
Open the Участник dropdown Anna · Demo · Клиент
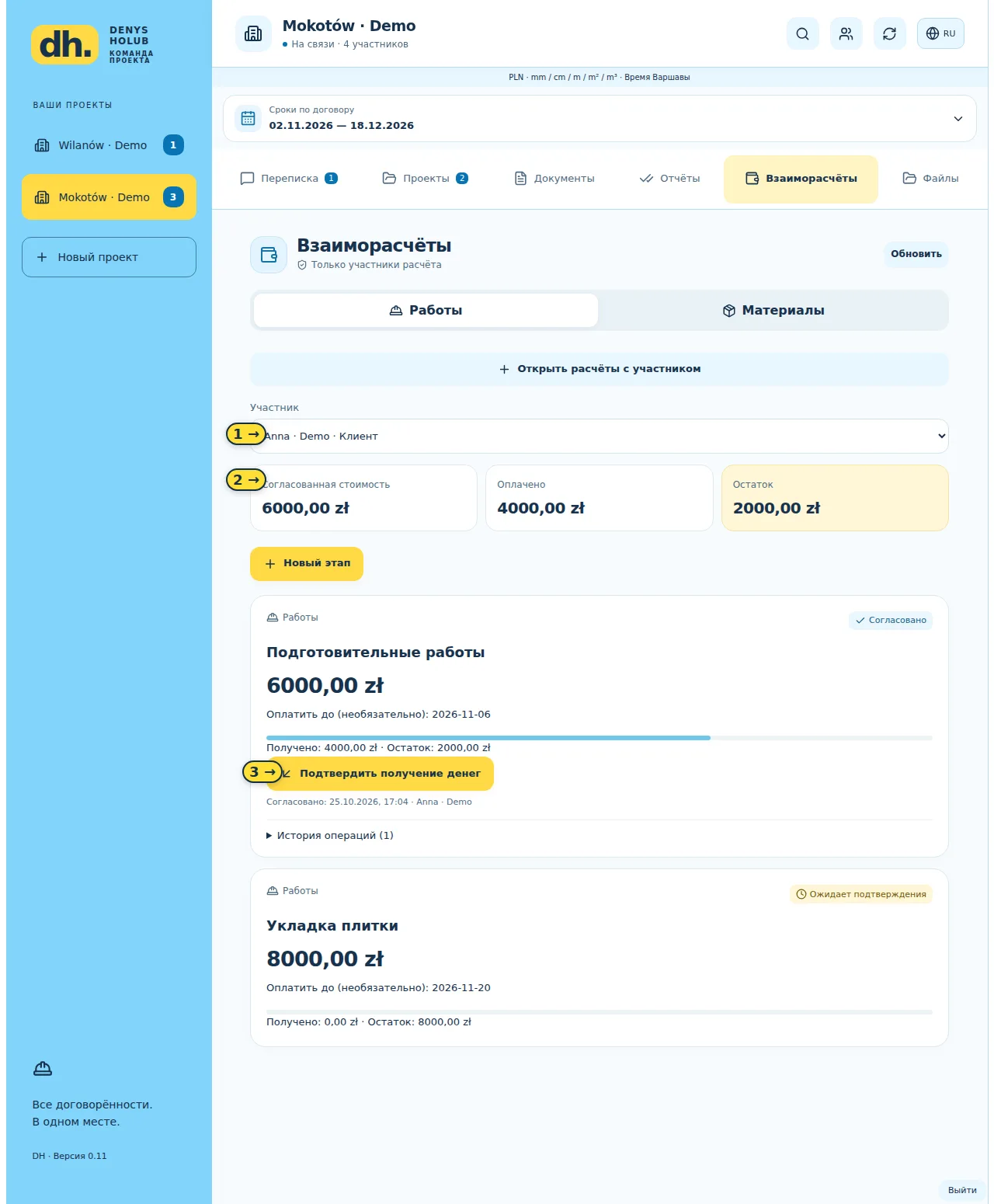click(600, 437)
